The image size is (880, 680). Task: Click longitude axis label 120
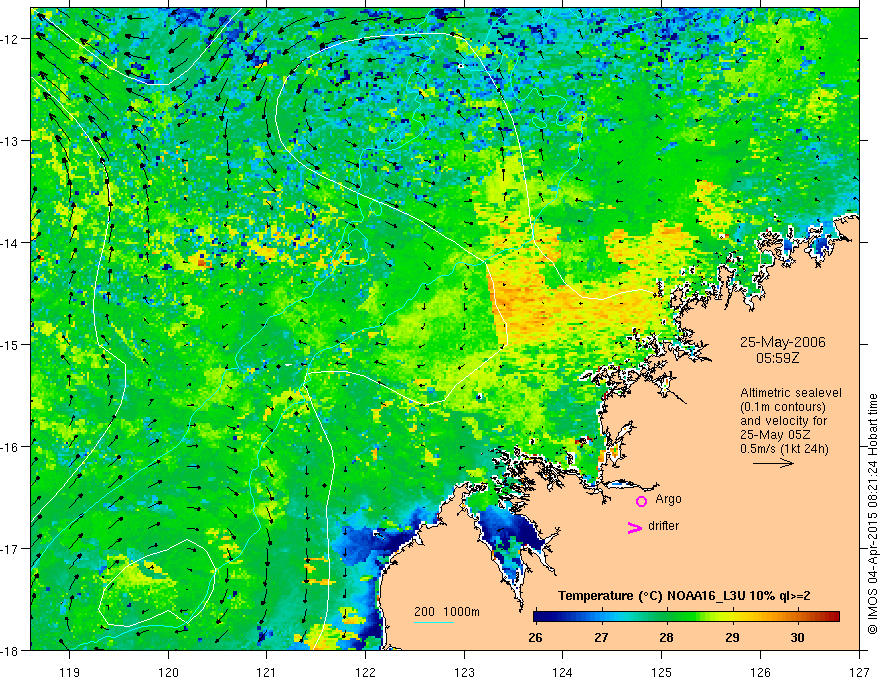coord(168,672)
